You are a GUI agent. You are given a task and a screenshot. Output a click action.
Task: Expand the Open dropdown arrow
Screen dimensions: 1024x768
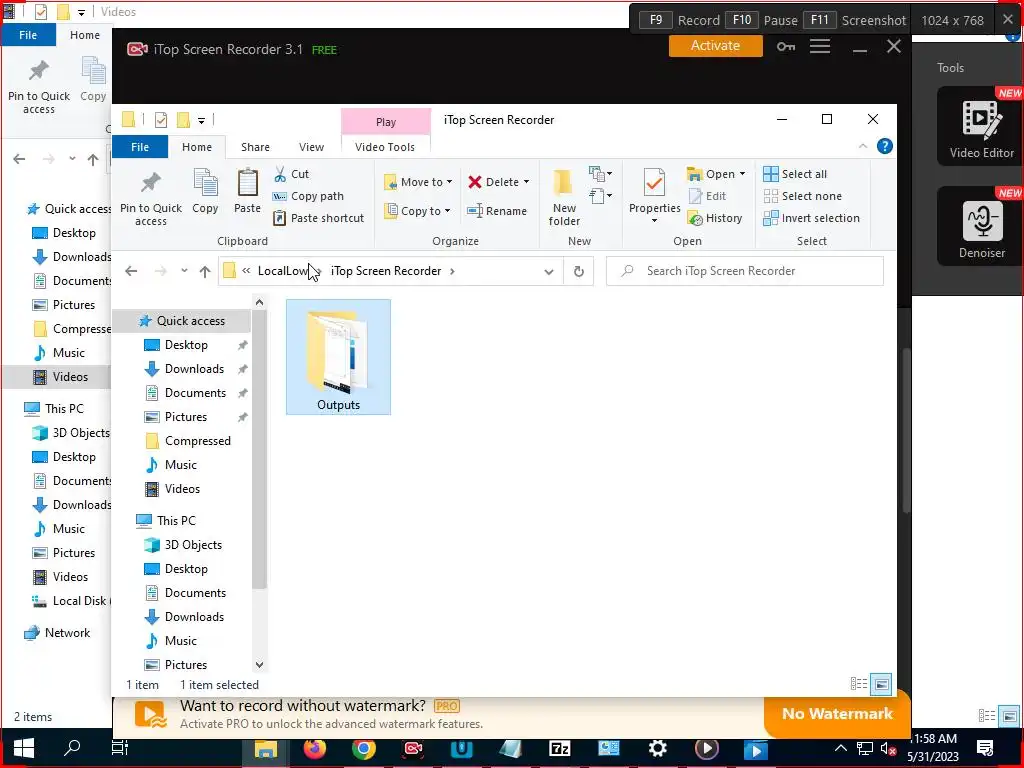(742, 174)
